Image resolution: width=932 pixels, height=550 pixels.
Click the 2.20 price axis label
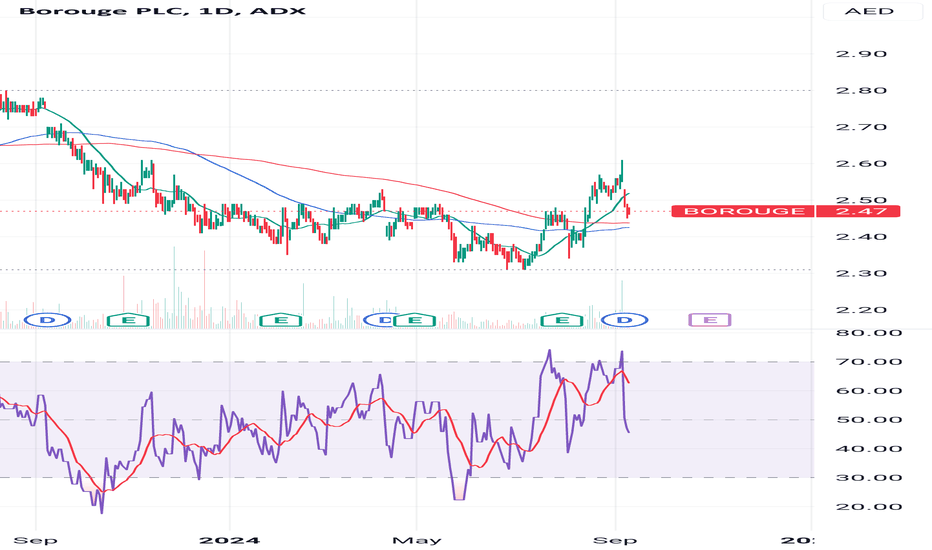point(861,310)
